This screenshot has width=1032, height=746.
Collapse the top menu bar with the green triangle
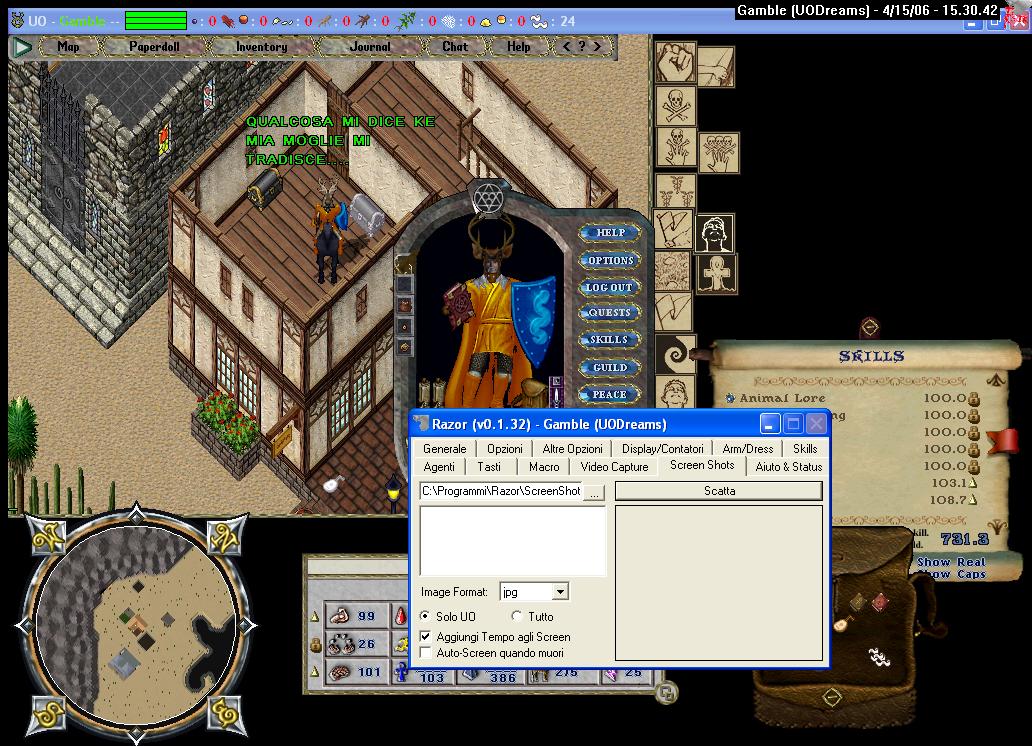pos(22,47)
